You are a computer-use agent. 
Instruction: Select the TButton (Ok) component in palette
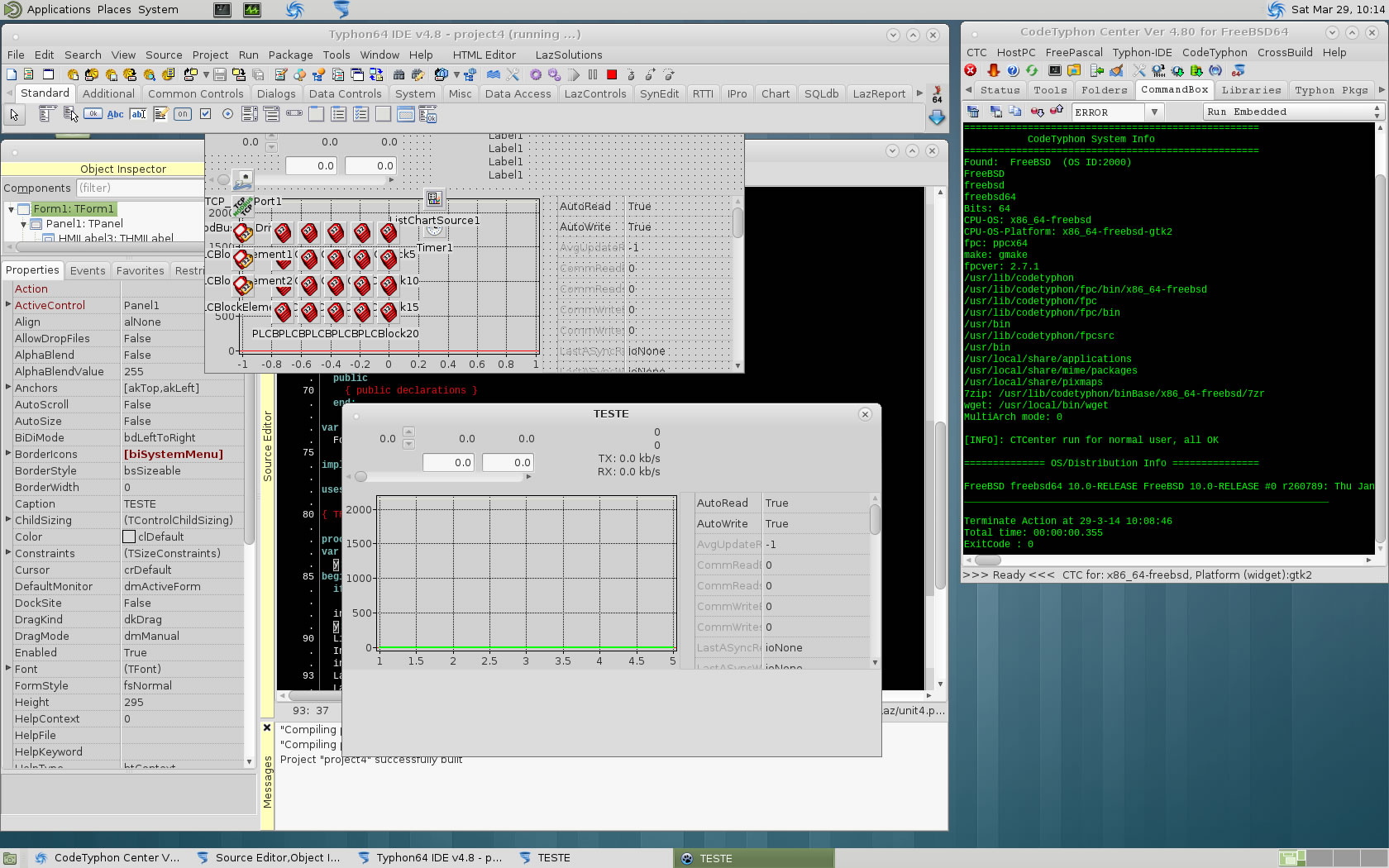(x=93, y=114)
